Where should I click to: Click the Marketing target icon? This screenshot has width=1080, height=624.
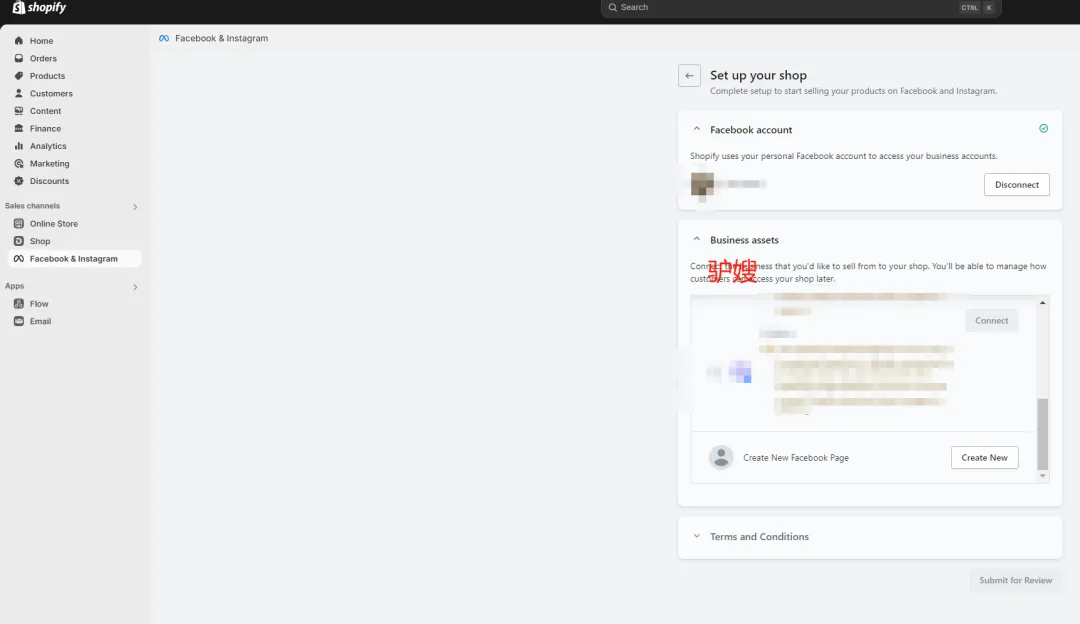(x=19, y=163)
